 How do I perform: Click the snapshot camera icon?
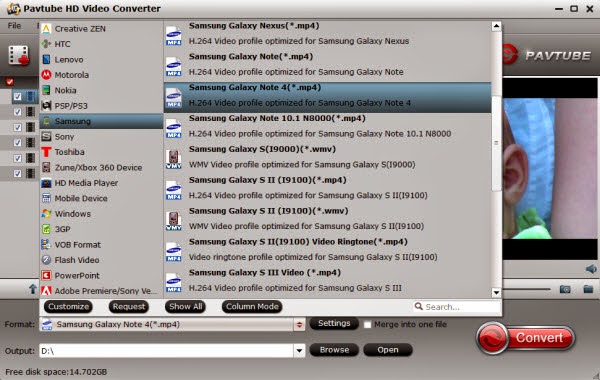tap(565, 289)
